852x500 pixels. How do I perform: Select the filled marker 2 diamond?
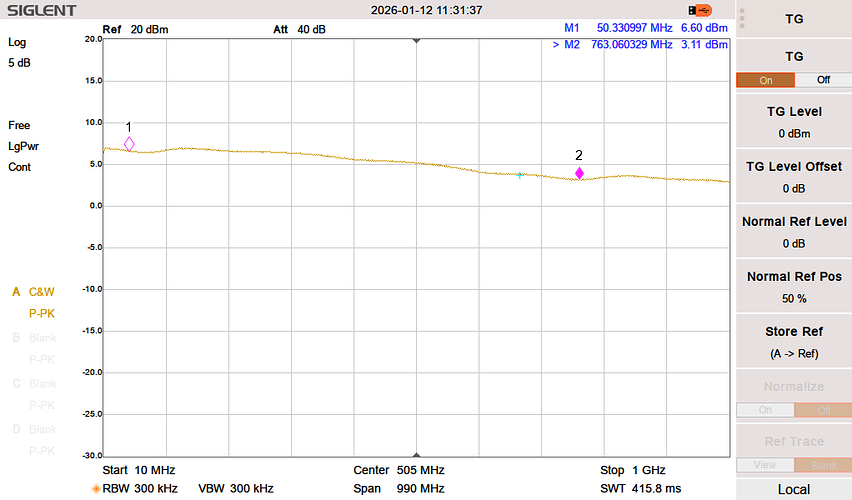pos(579,173)
